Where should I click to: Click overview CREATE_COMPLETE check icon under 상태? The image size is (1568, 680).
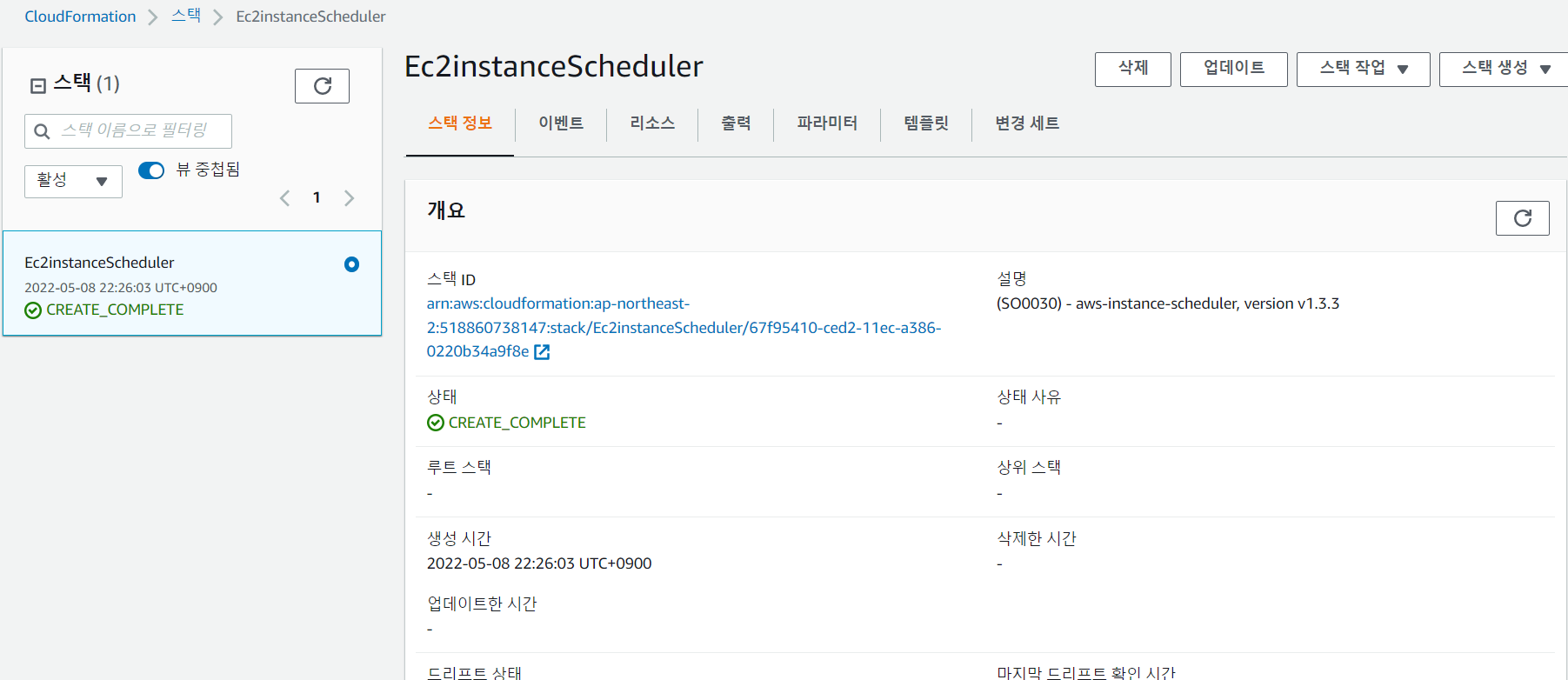coord(436,423)
